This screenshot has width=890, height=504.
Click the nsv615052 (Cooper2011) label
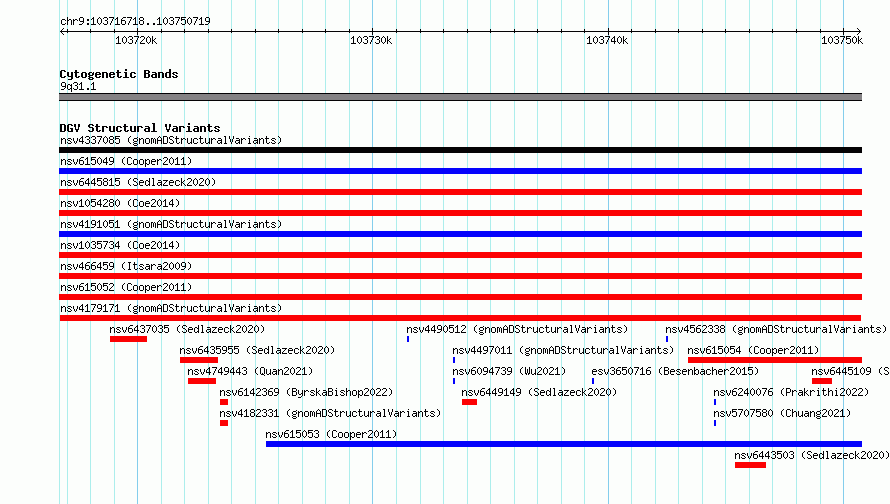pyautogui.click(x=126, y=287)
